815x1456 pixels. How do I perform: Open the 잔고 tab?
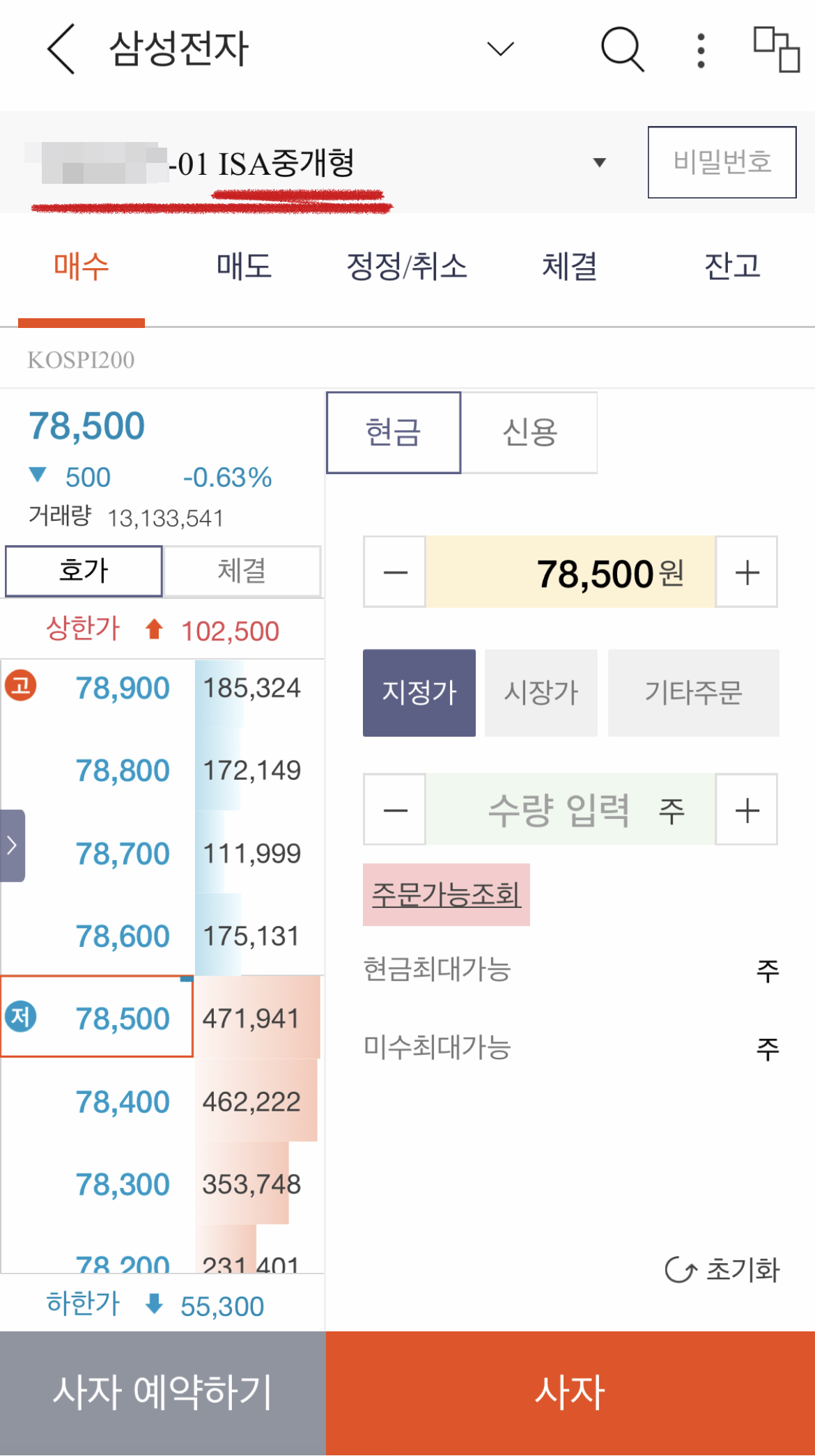click(732, 267)
